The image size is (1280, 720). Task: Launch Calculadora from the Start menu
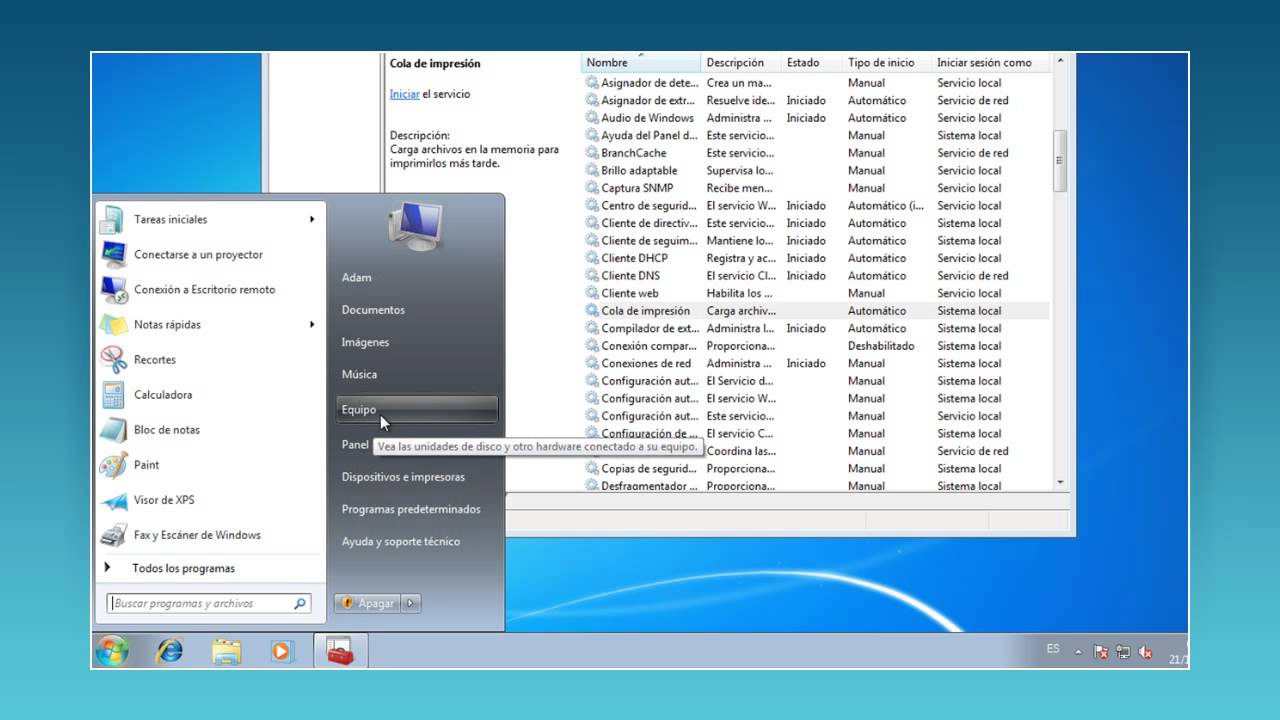(x=162, y=395)
